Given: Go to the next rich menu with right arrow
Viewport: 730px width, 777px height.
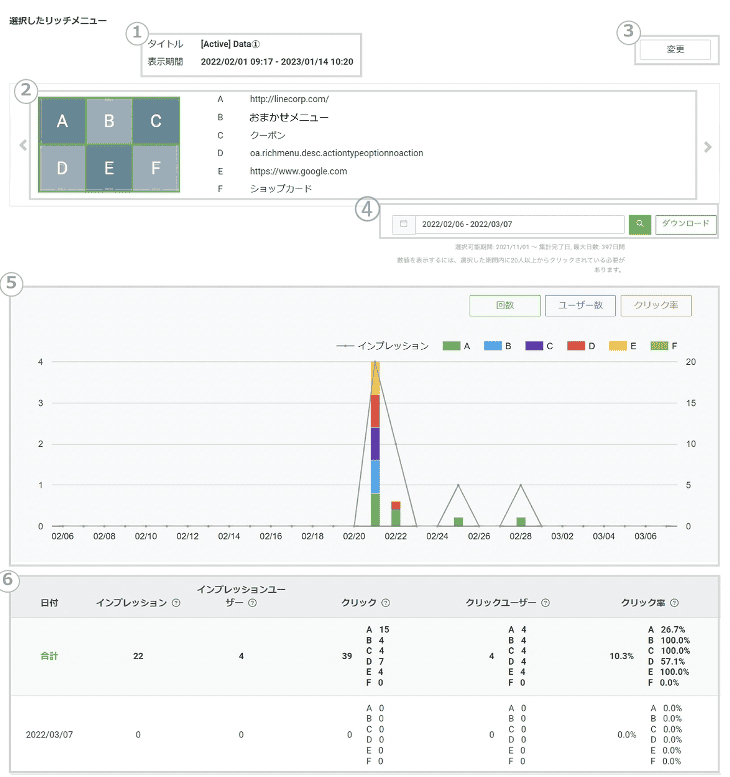Looking at the screenshot, I should click(708, 147).
